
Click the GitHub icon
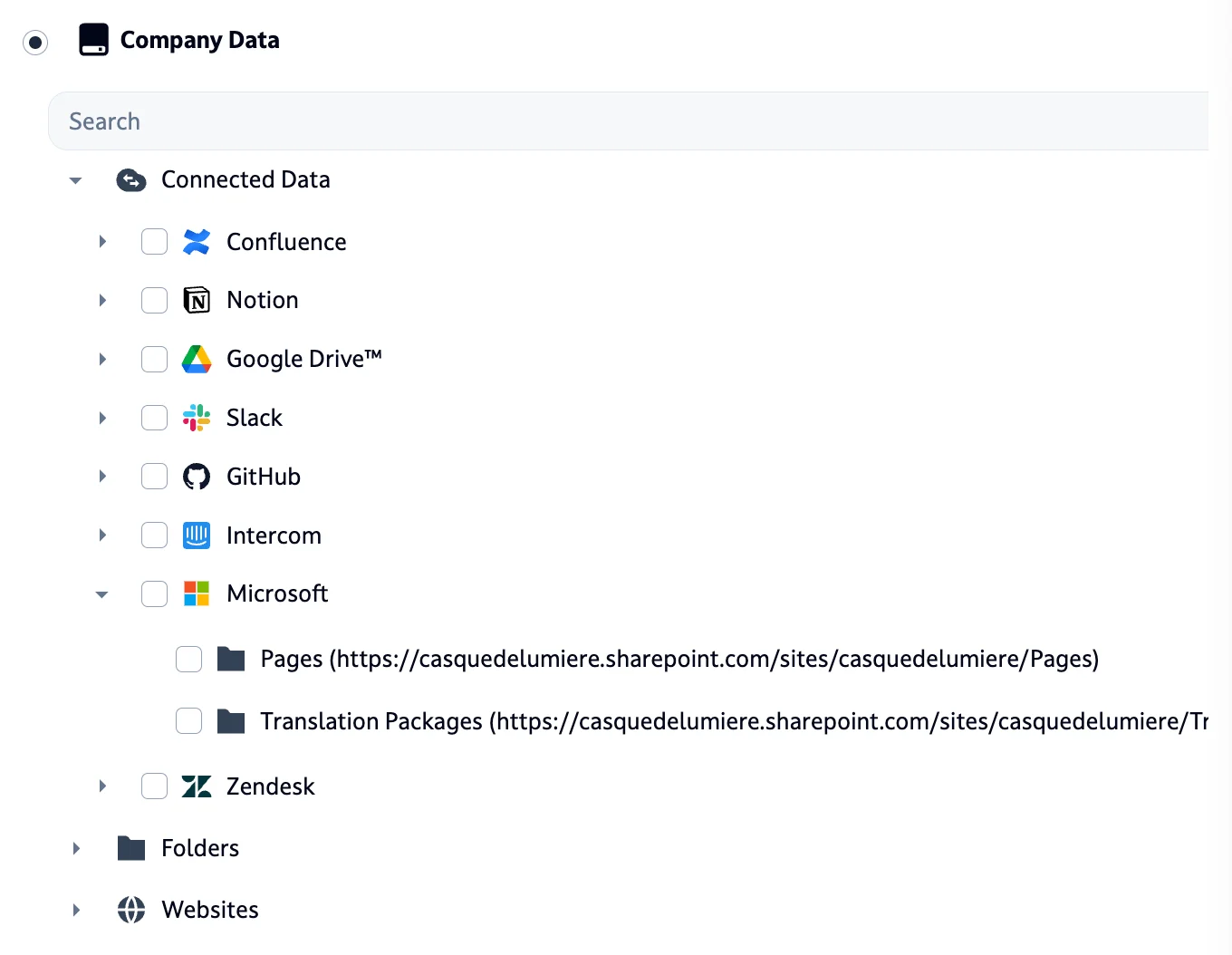(197, 477)
